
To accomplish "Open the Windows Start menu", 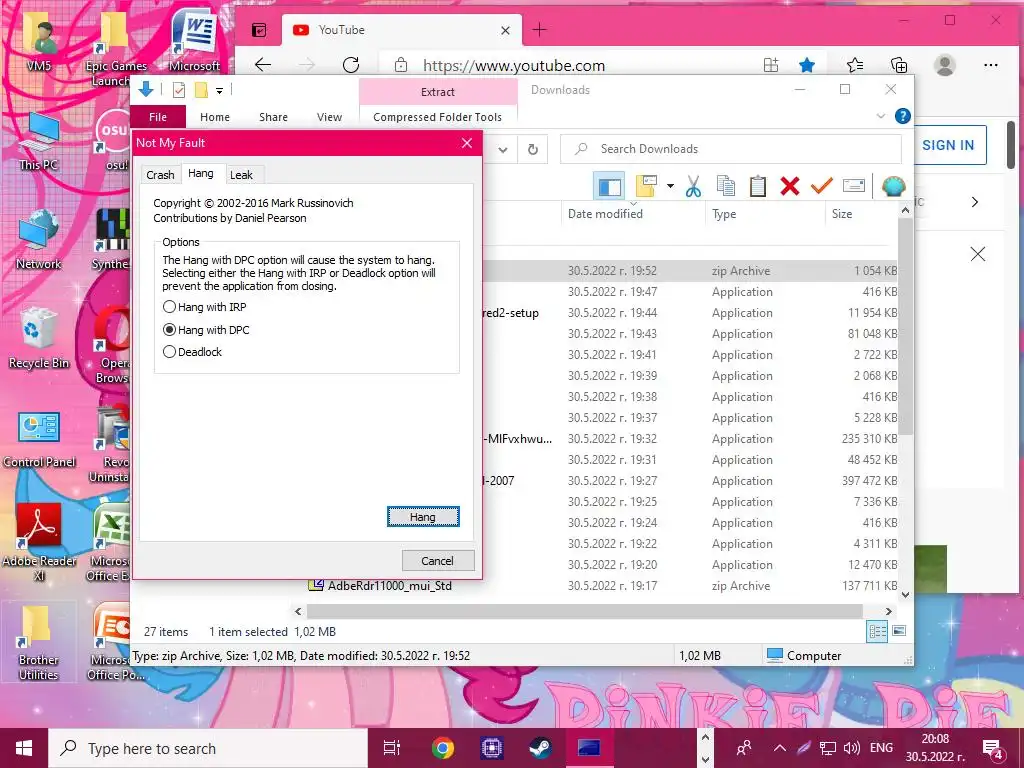I will pos(24,748).
